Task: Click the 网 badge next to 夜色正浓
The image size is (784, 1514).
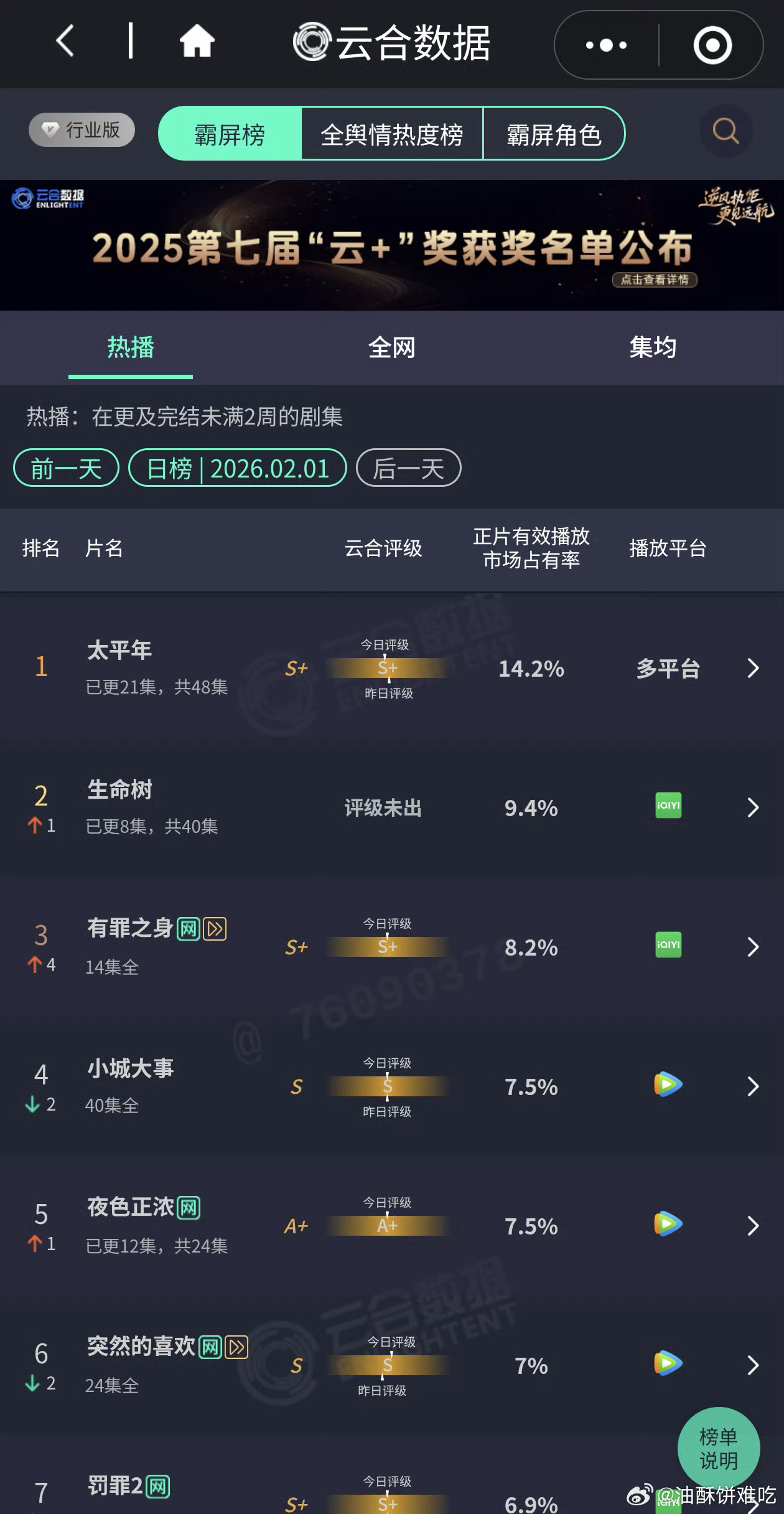Action: point(187,1206)
